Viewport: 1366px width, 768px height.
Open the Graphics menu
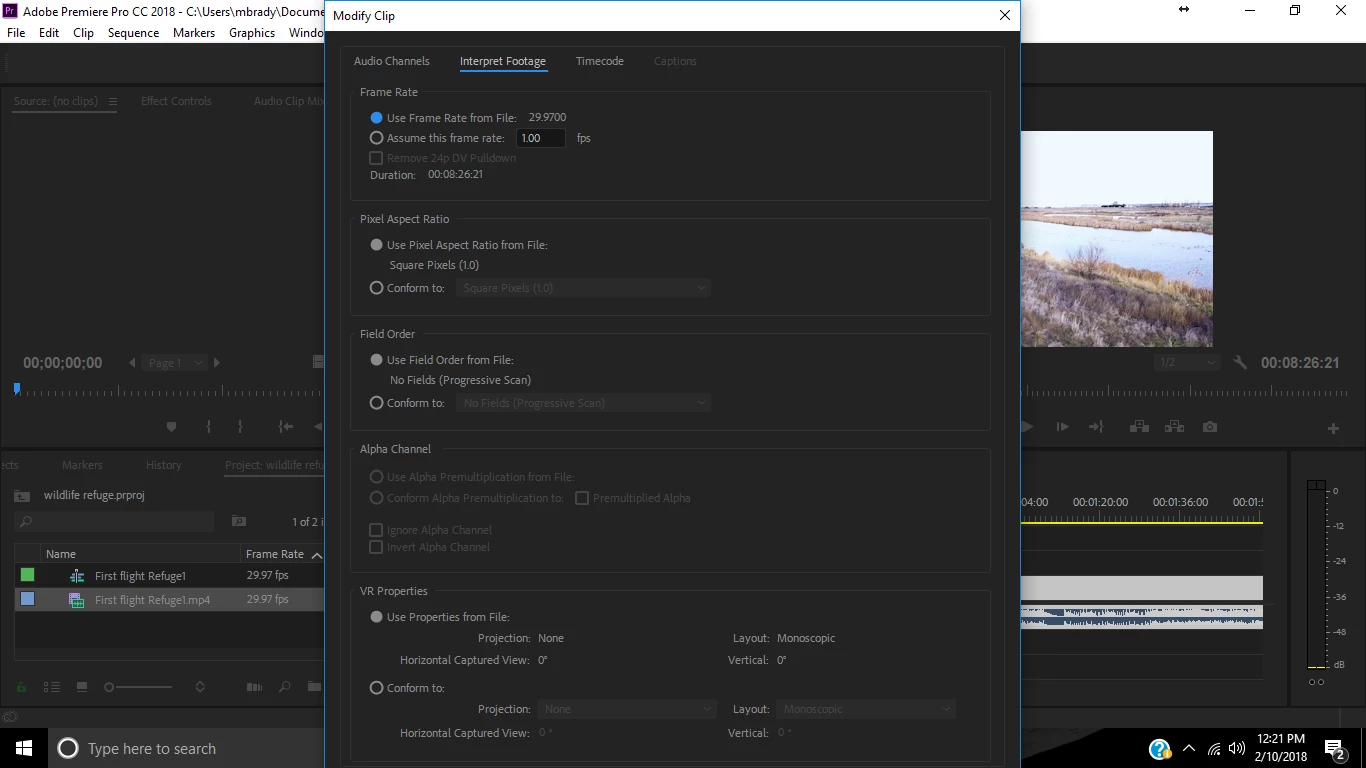click(x=252, y=32)
